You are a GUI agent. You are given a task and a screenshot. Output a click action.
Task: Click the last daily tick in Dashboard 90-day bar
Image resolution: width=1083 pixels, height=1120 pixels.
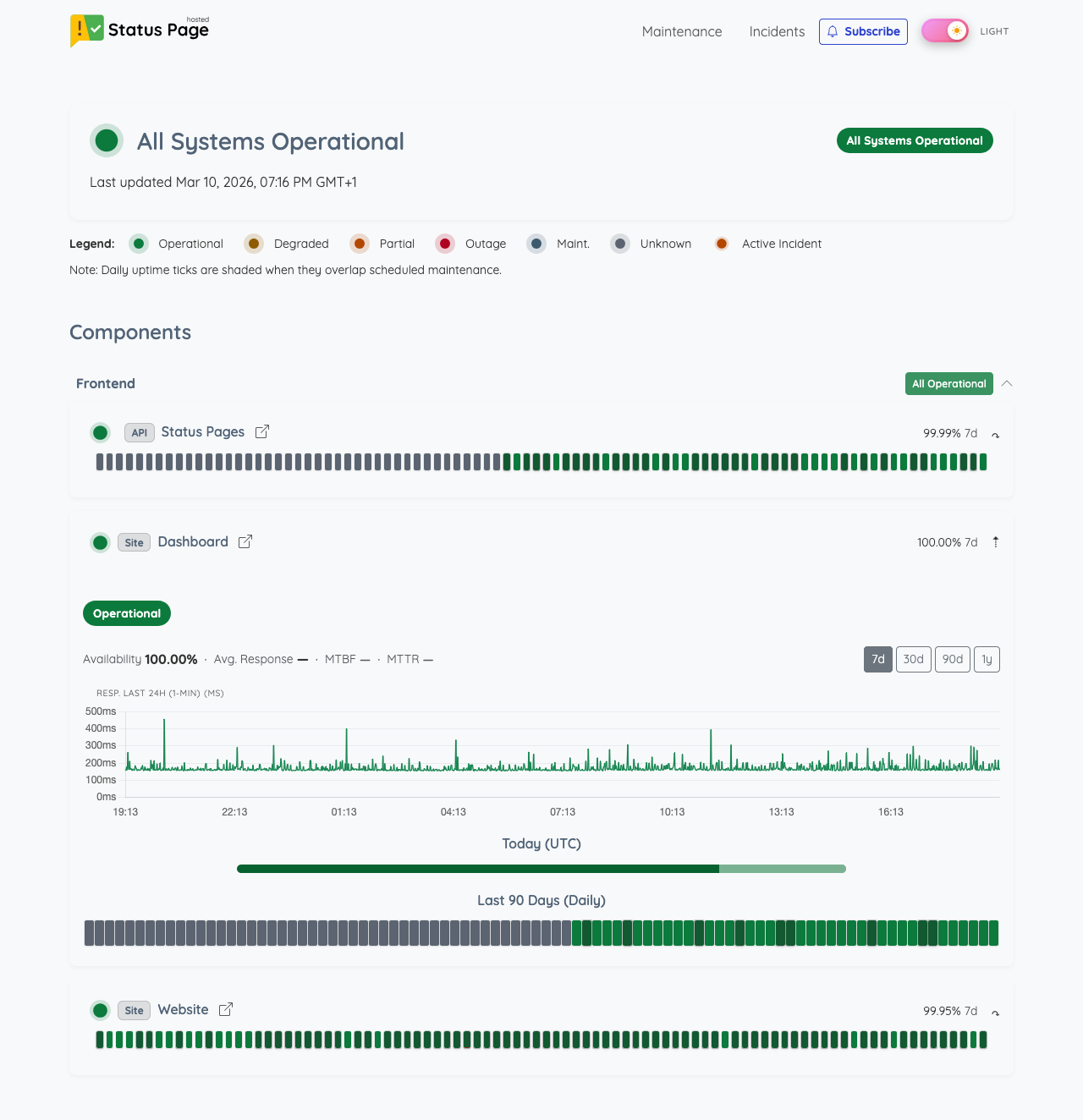click(993, 933)
